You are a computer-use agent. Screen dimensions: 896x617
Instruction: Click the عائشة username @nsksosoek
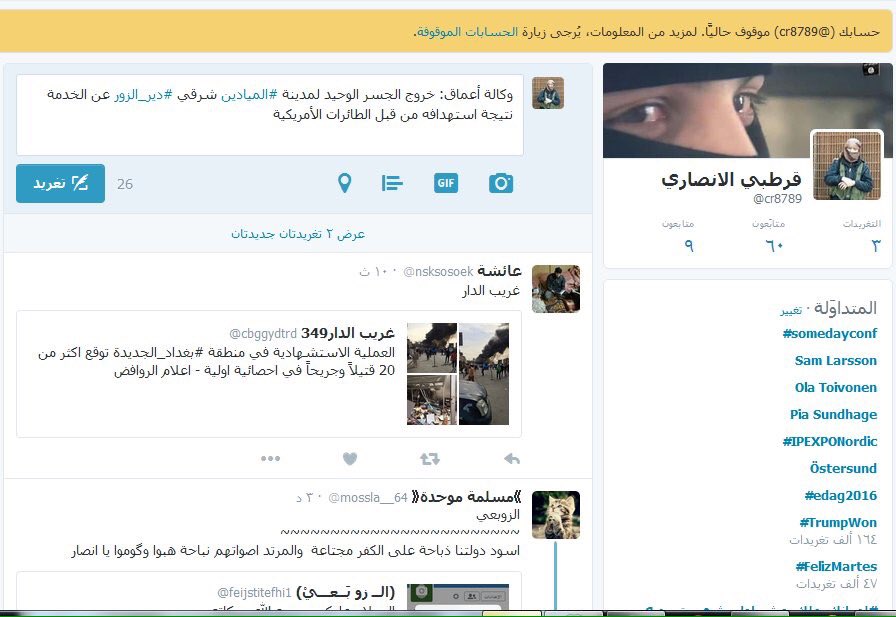pos(438,271)
